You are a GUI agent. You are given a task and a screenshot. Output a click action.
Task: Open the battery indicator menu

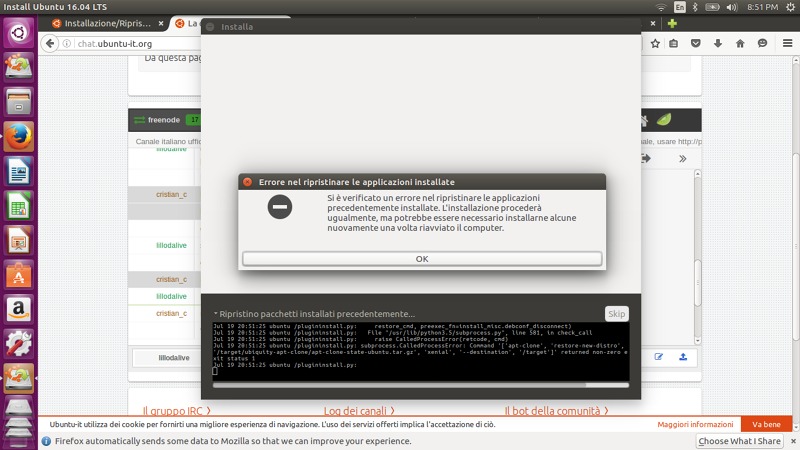coord(712,7)
